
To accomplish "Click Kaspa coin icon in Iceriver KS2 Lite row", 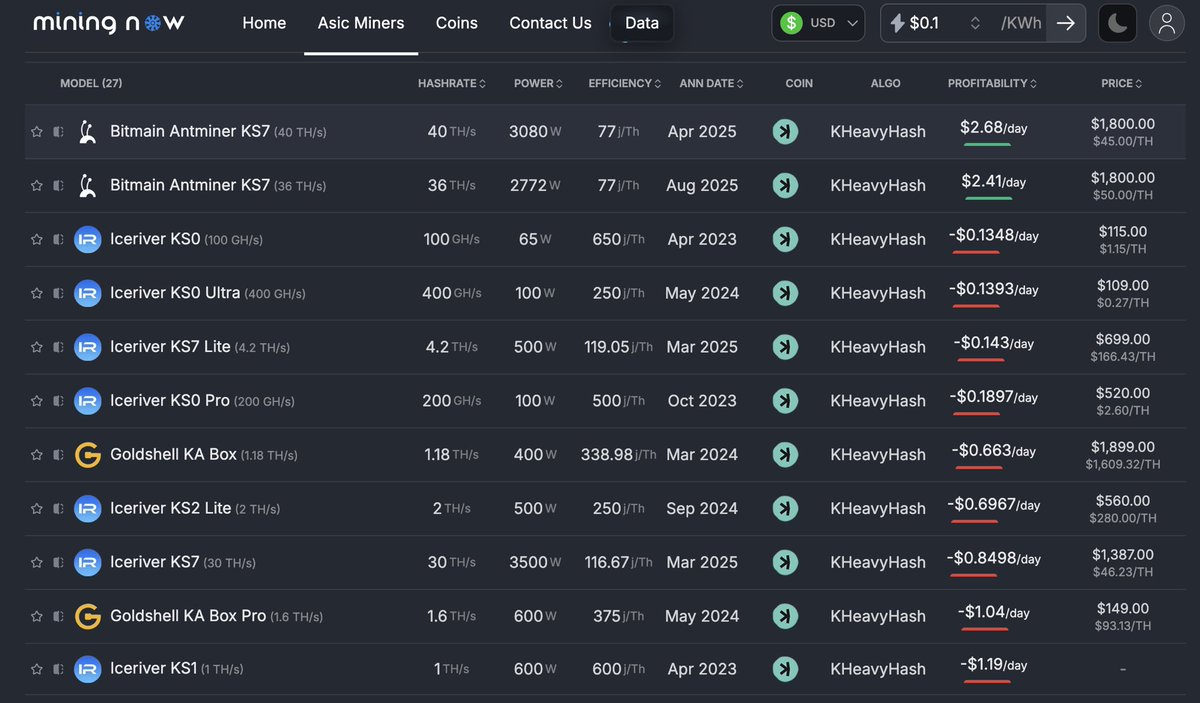I will pos(785,509).
